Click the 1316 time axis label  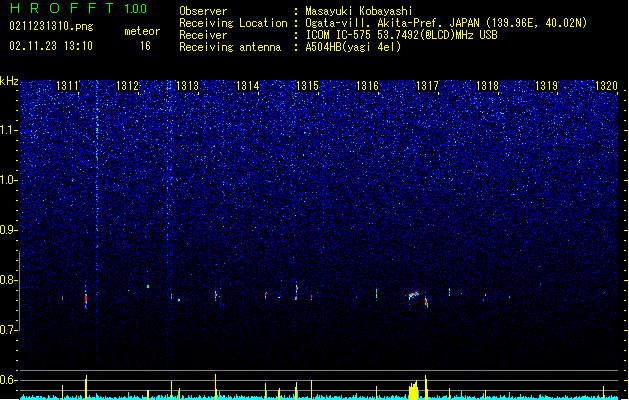[367, 86]
